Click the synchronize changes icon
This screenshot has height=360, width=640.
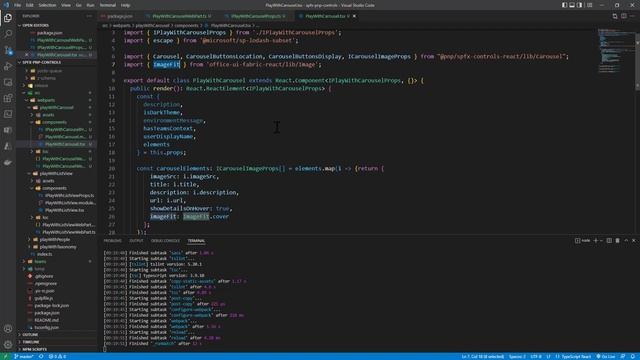41,356
